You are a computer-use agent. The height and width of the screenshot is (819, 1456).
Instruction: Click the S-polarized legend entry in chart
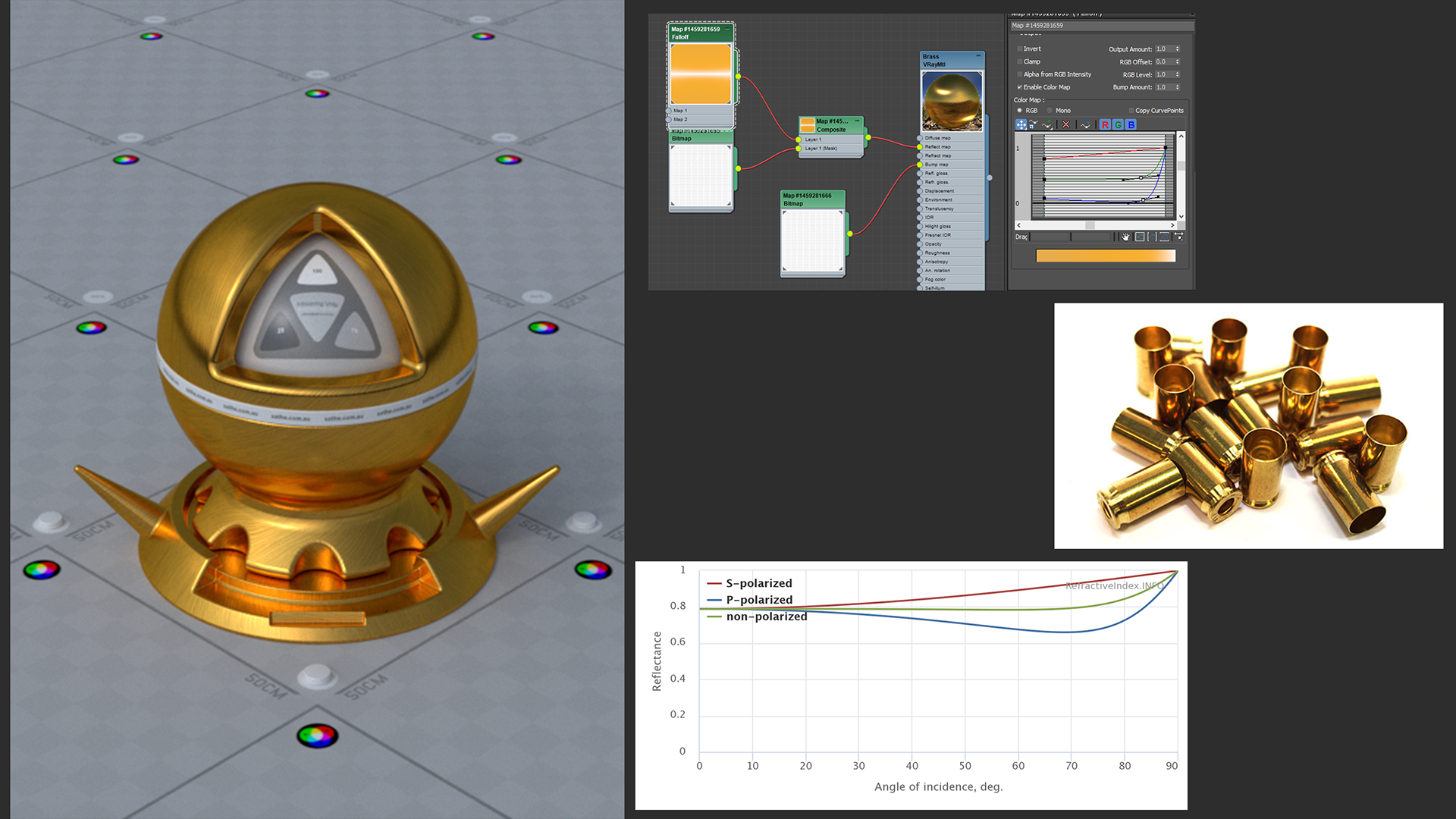coord(749,583)
